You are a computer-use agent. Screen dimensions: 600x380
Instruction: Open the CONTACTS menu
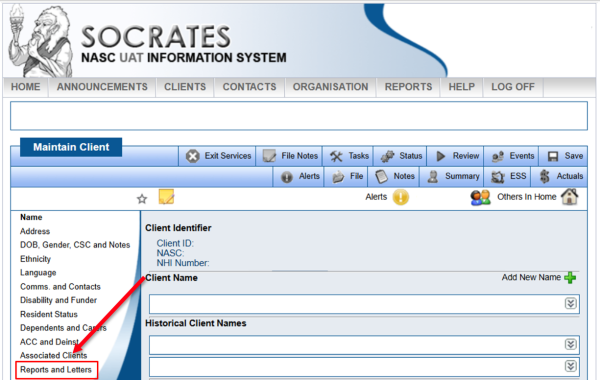coord(249,87)
